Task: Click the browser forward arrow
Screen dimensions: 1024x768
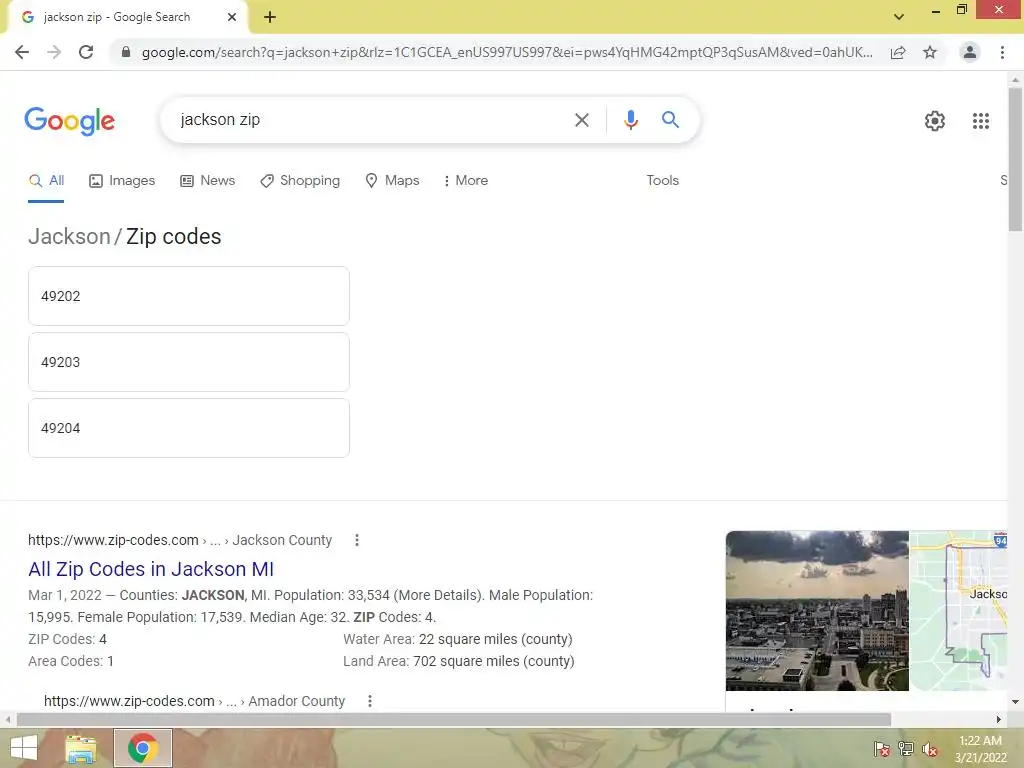Action: tap(54, 52)
